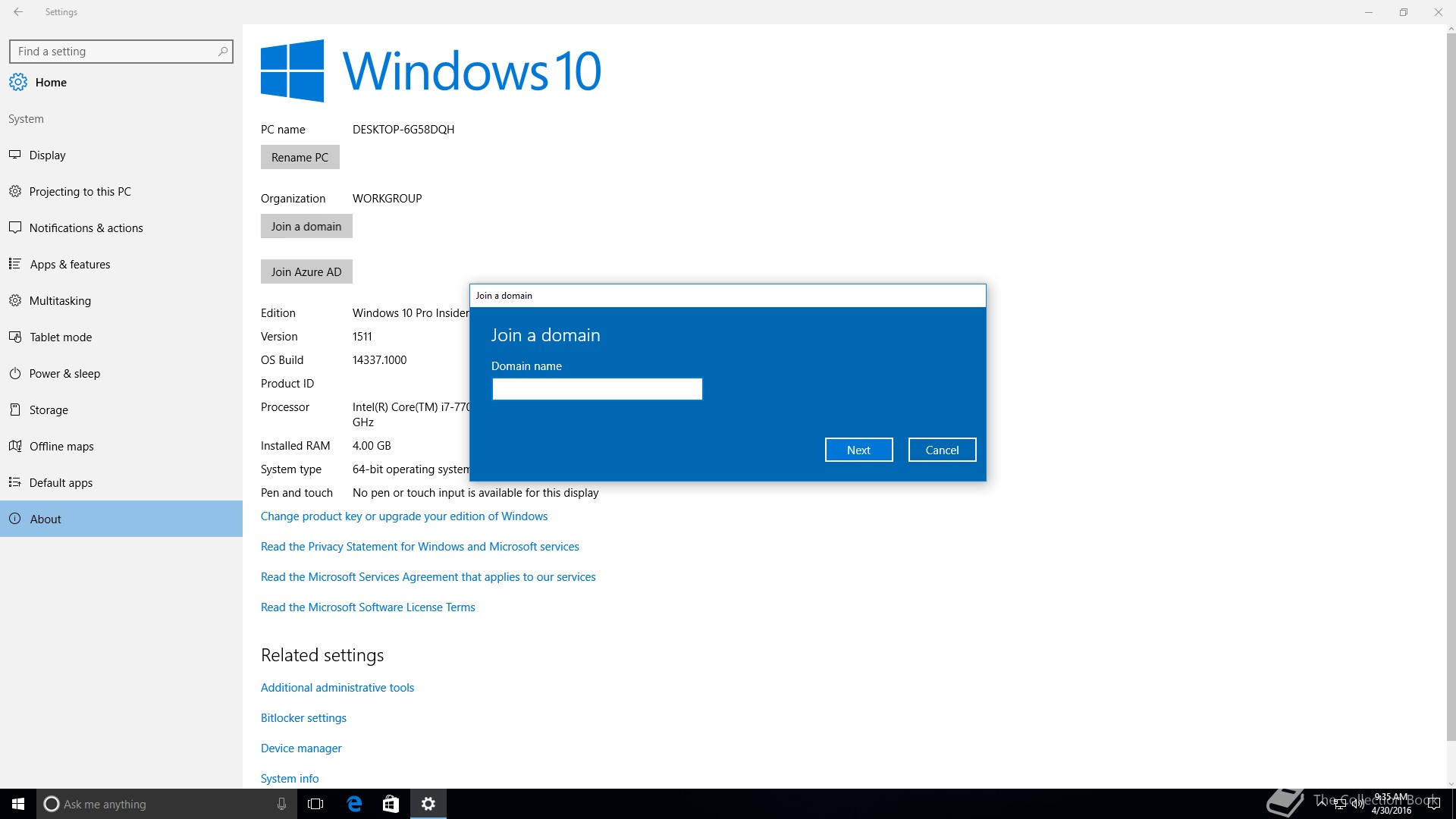Go to Settings Home
This screenshot has height=819, width=1456.
tap(121, 82)
